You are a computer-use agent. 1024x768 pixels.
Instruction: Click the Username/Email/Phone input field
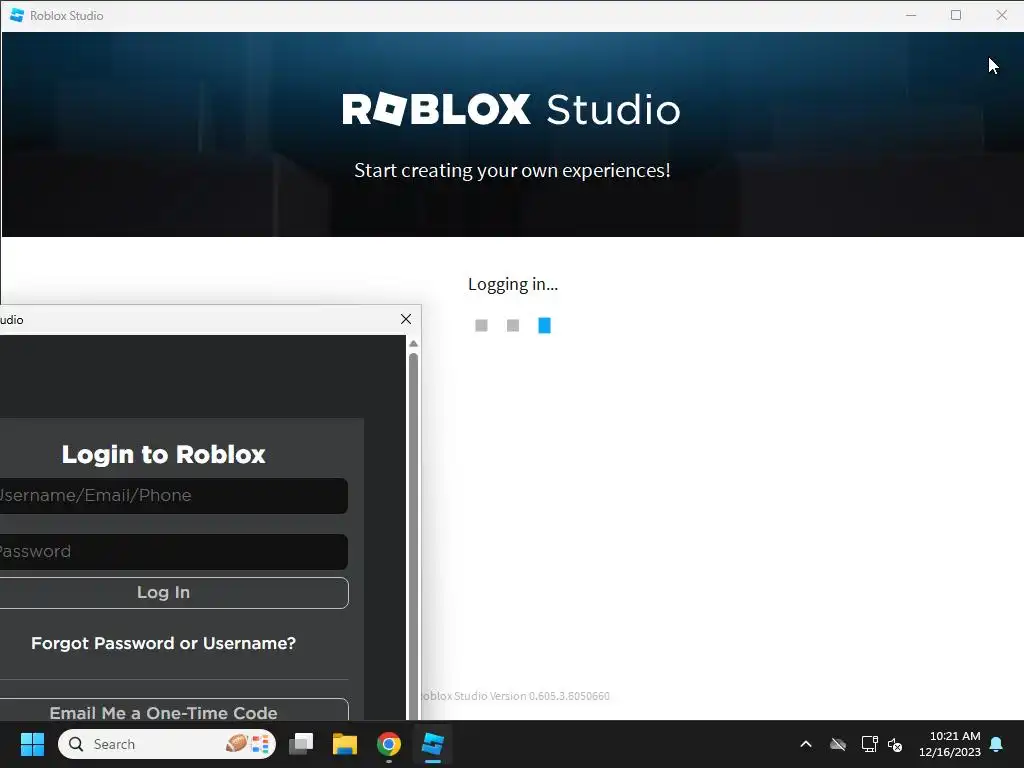coord(173,496)
